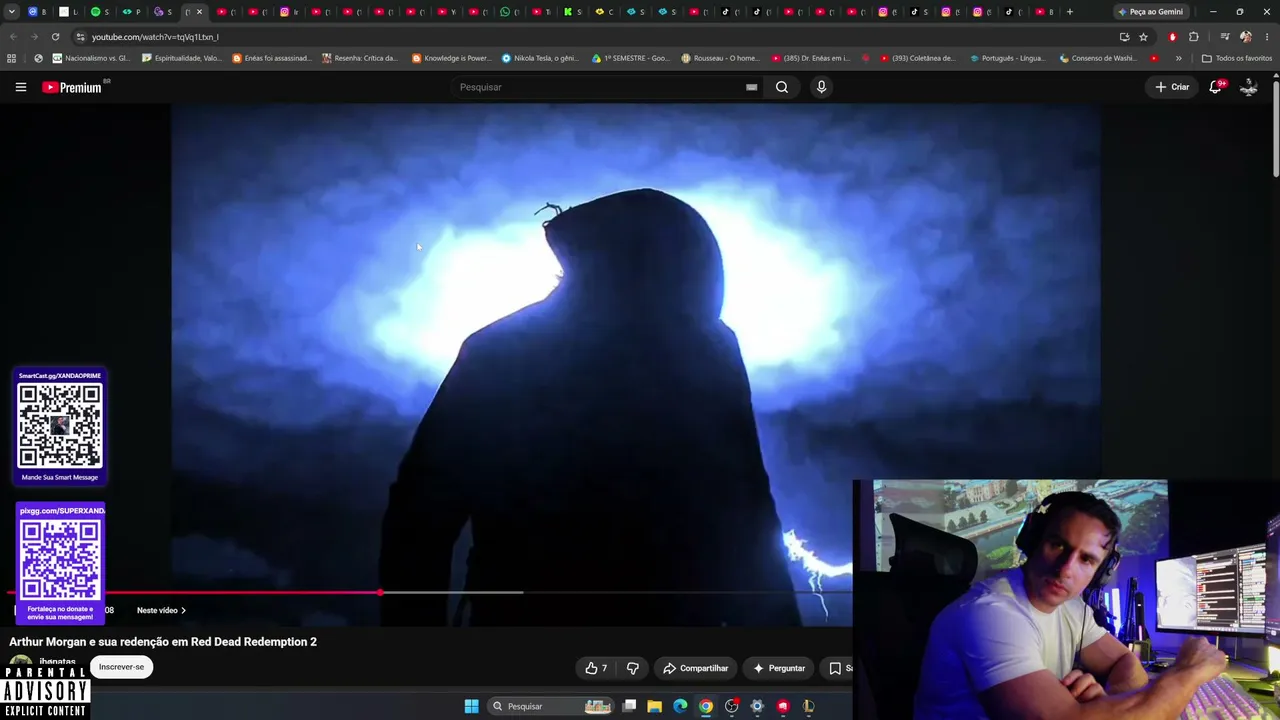
Task: Click the Perguntar ask button
Action: point(778,668)
